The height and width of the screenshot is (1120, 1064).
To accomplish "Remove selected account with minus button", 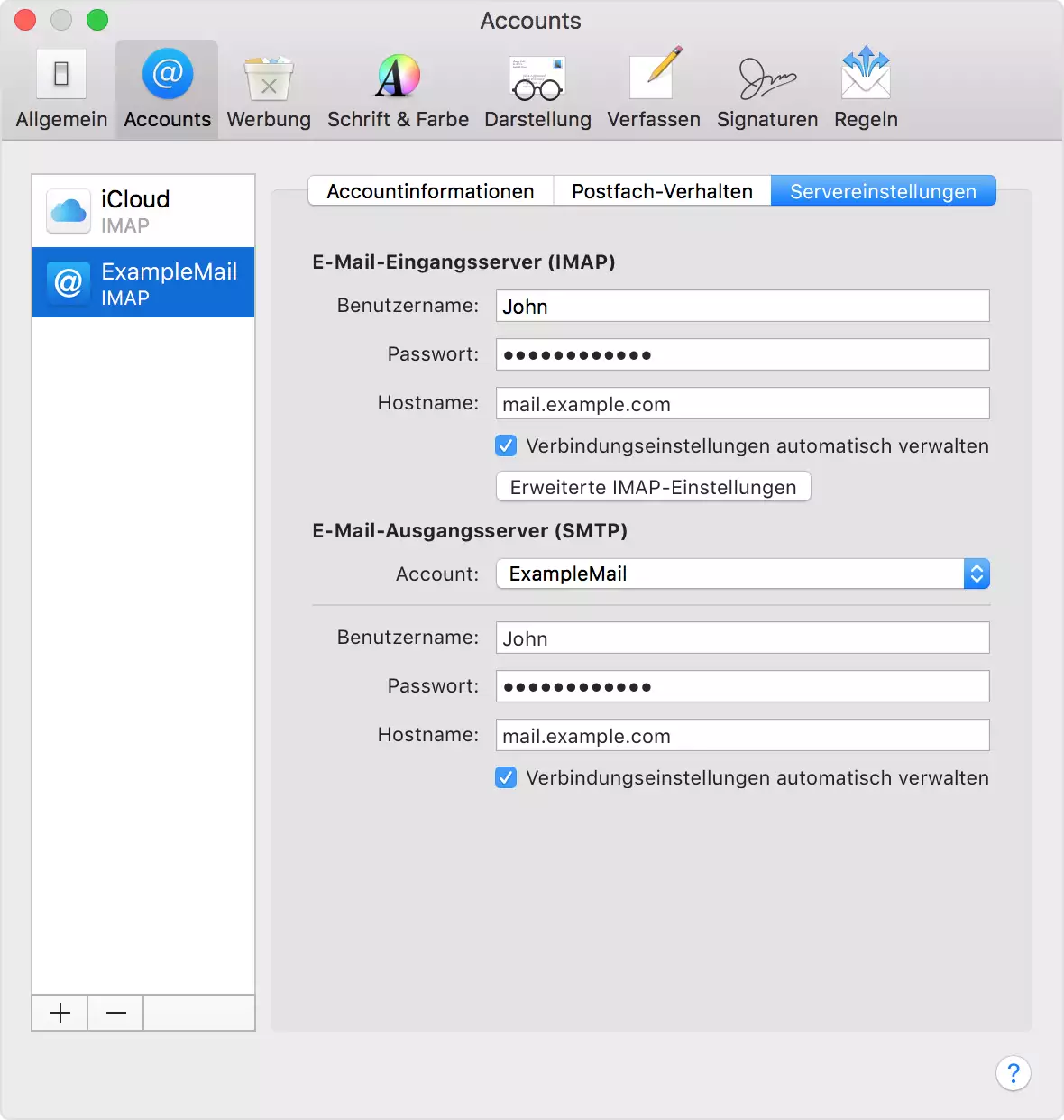I will 116,1013.
